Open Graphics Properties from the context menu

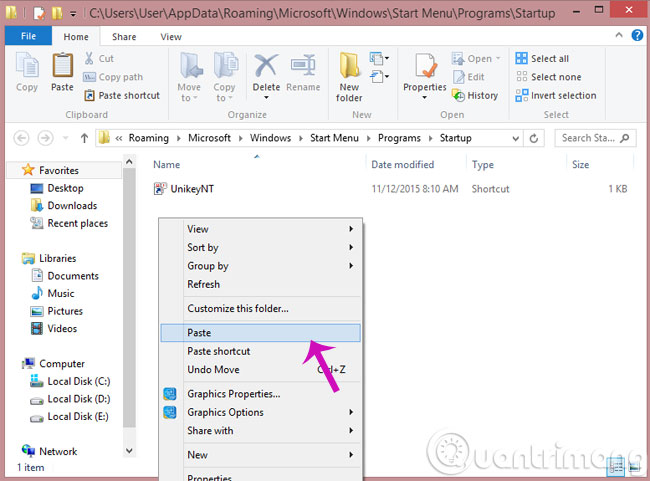[260, 394]
